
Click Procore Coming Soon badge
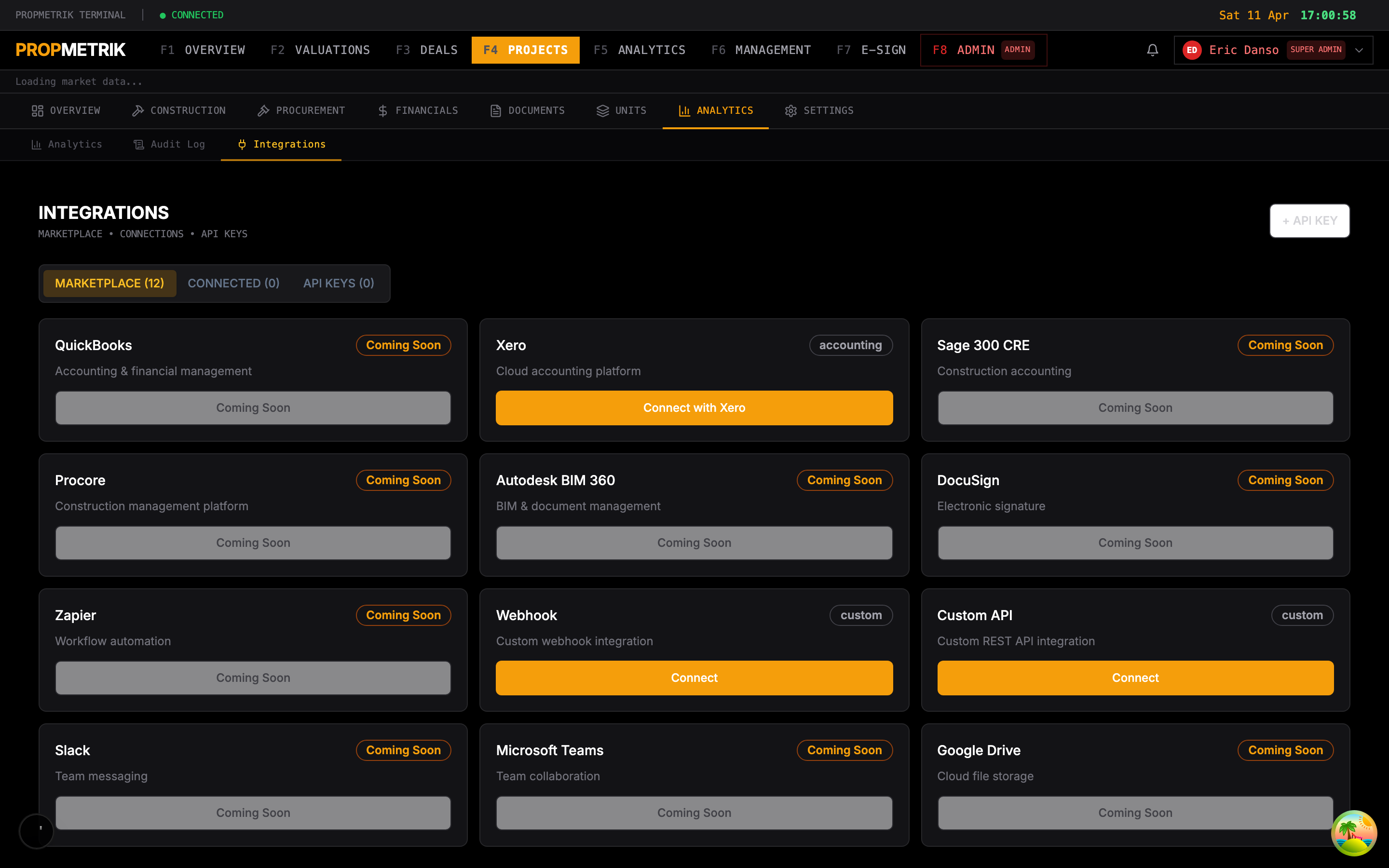(x=404, y=480)
